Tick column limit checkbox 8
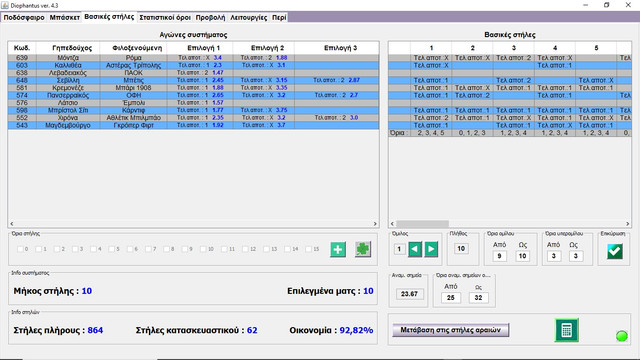 point(167,249)
